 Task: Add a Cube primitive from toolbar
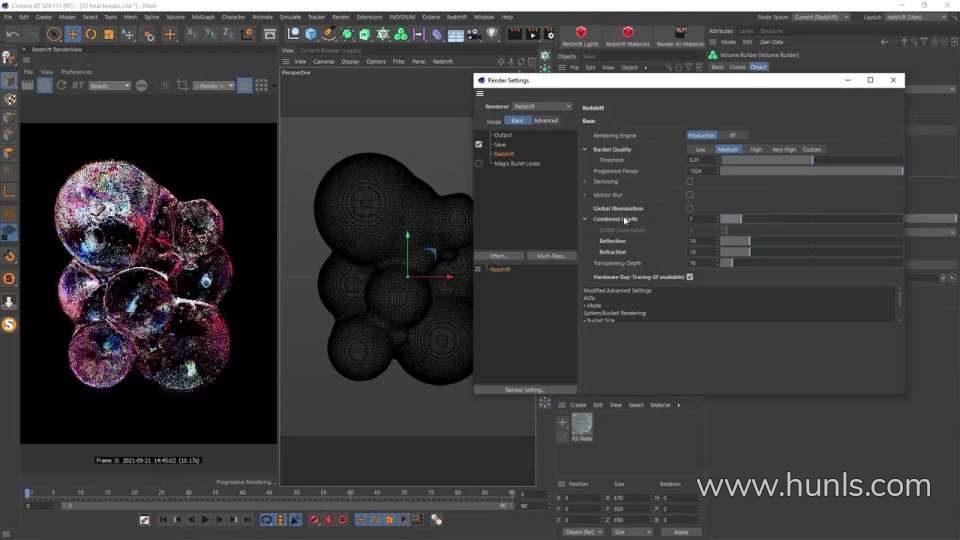[x=311, y=35]
